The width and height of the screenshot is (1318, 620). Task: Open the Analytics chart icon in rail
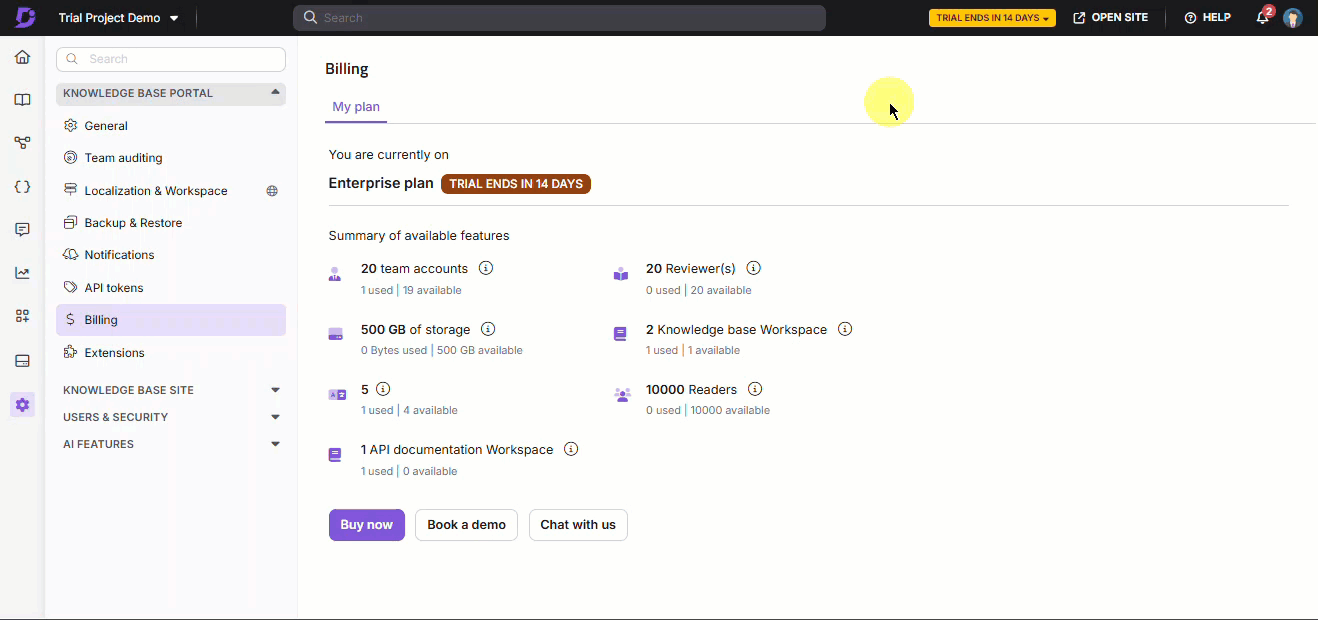22,273
